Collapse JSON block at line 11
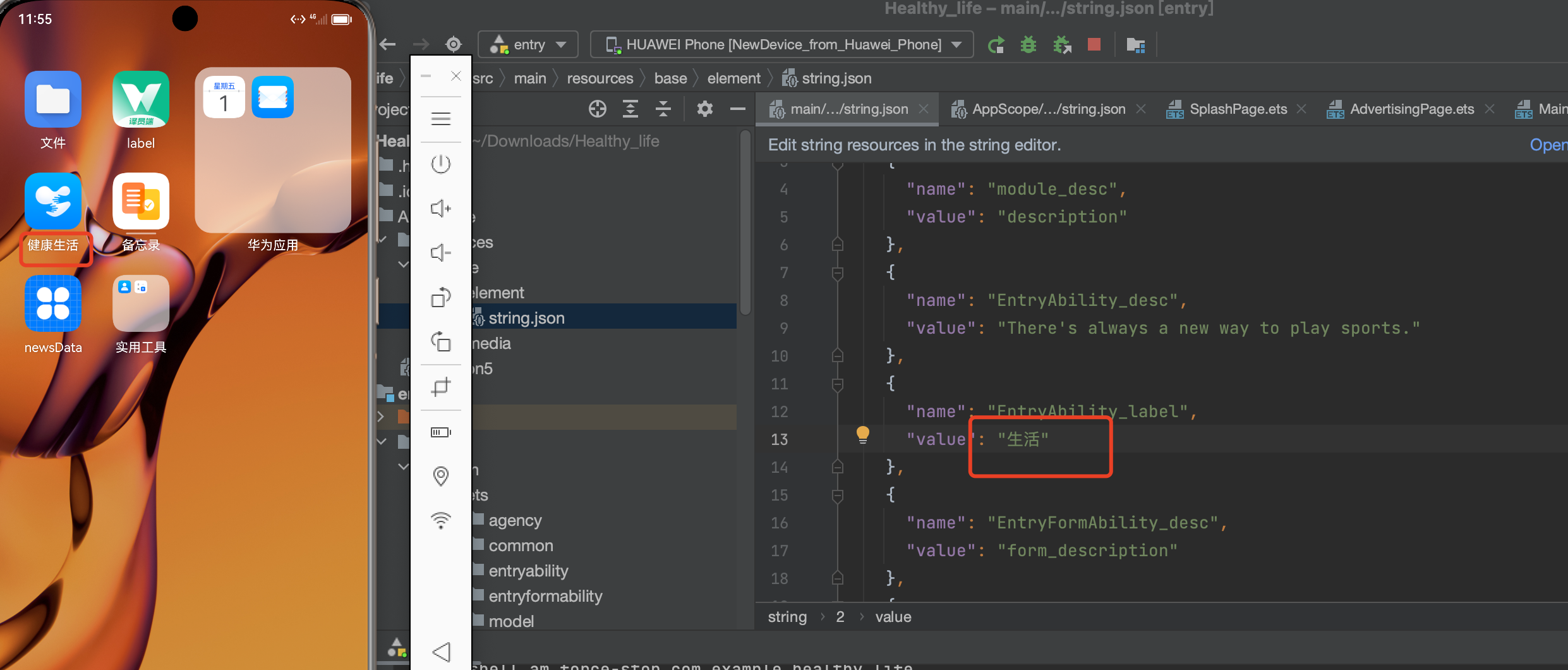Viewport: 1568px width, 670px height. (838, 384)
